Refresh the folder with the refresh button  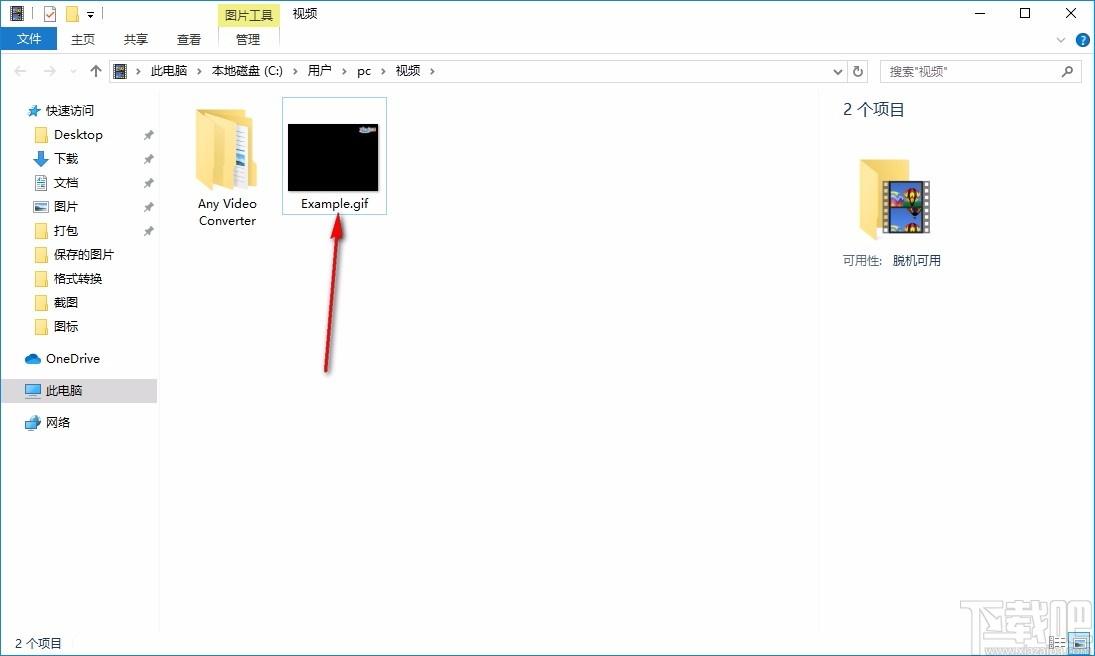pos(858,71)
